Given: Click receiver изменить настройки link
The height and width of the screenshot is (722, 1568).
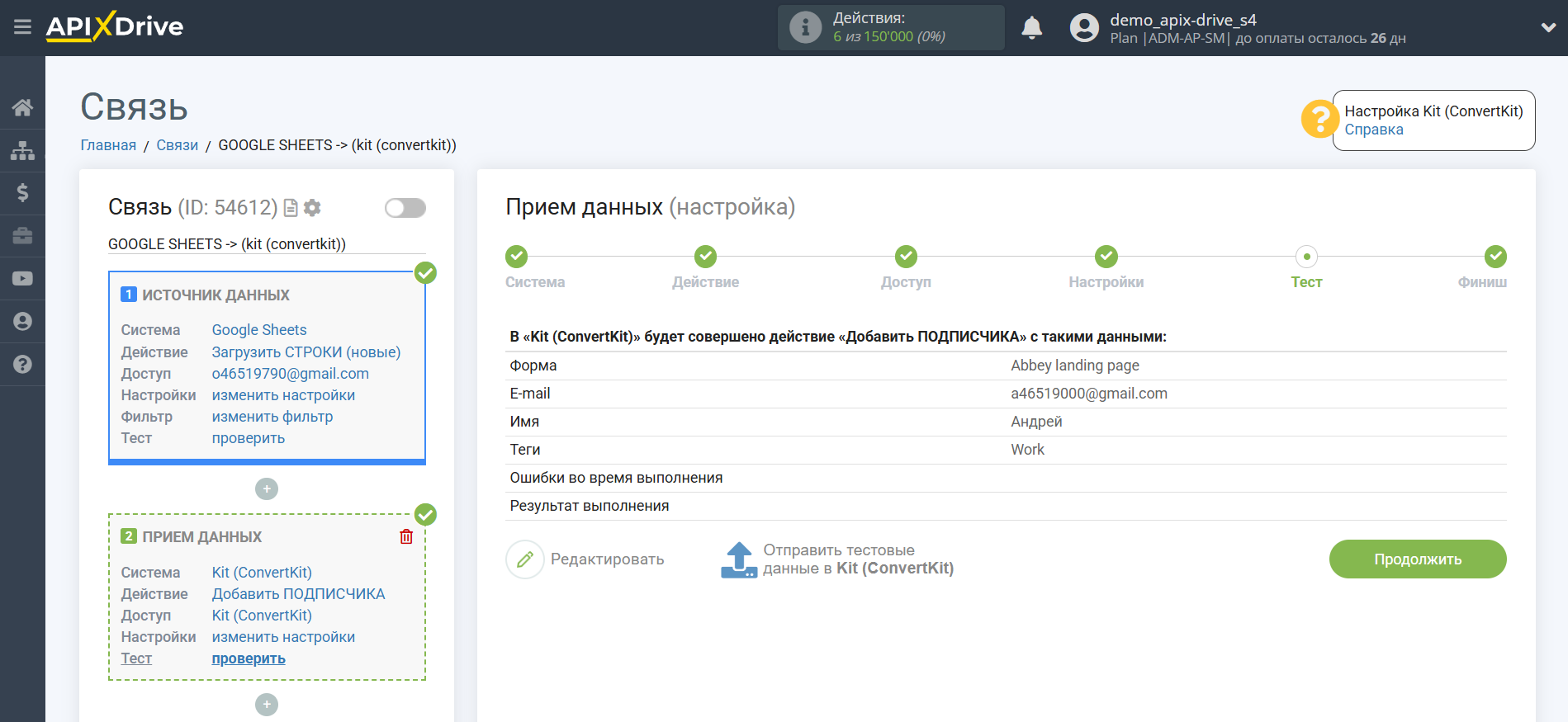Looking at the screenshot, I should pyautogui.click(x=283, y=637).
